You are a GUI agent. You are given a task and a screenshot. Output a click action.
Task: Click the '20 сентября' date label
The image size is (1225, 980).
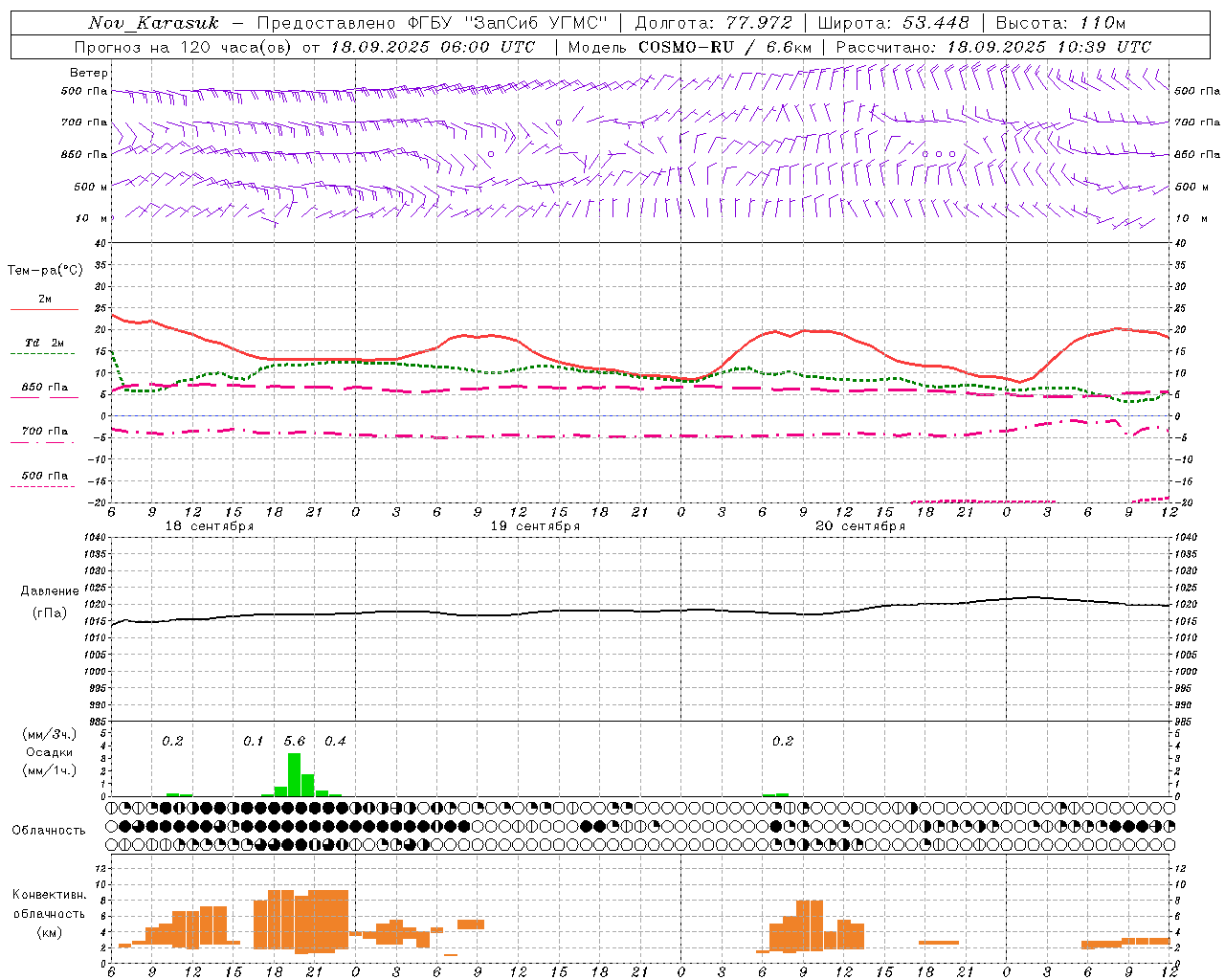pos(860,526)
